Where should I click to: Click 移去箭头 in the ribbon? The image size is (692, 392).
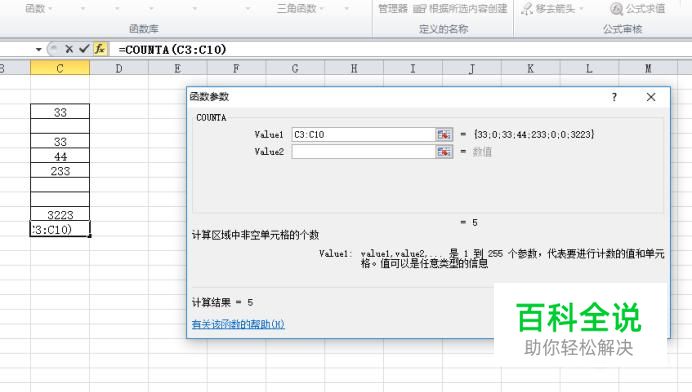(552, 8)
